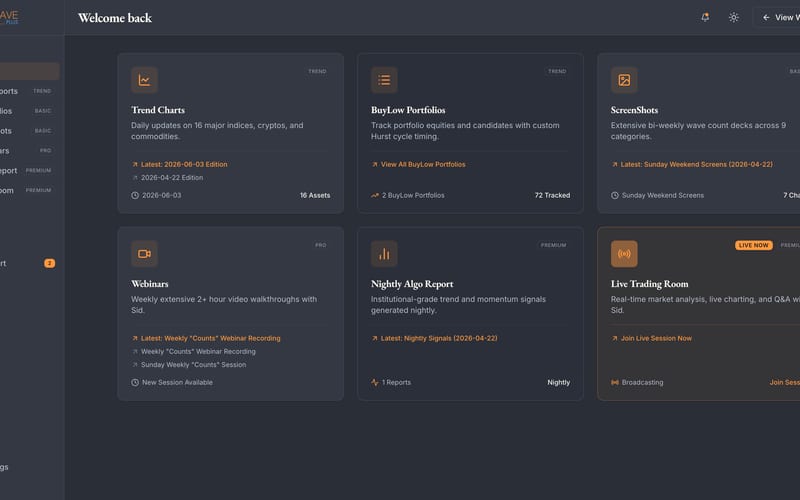Image resolution: width=800 pixels, height=500 pixels.
Task: Click the BuyLow Portfolios list icon
Action: tap(384, 80)
